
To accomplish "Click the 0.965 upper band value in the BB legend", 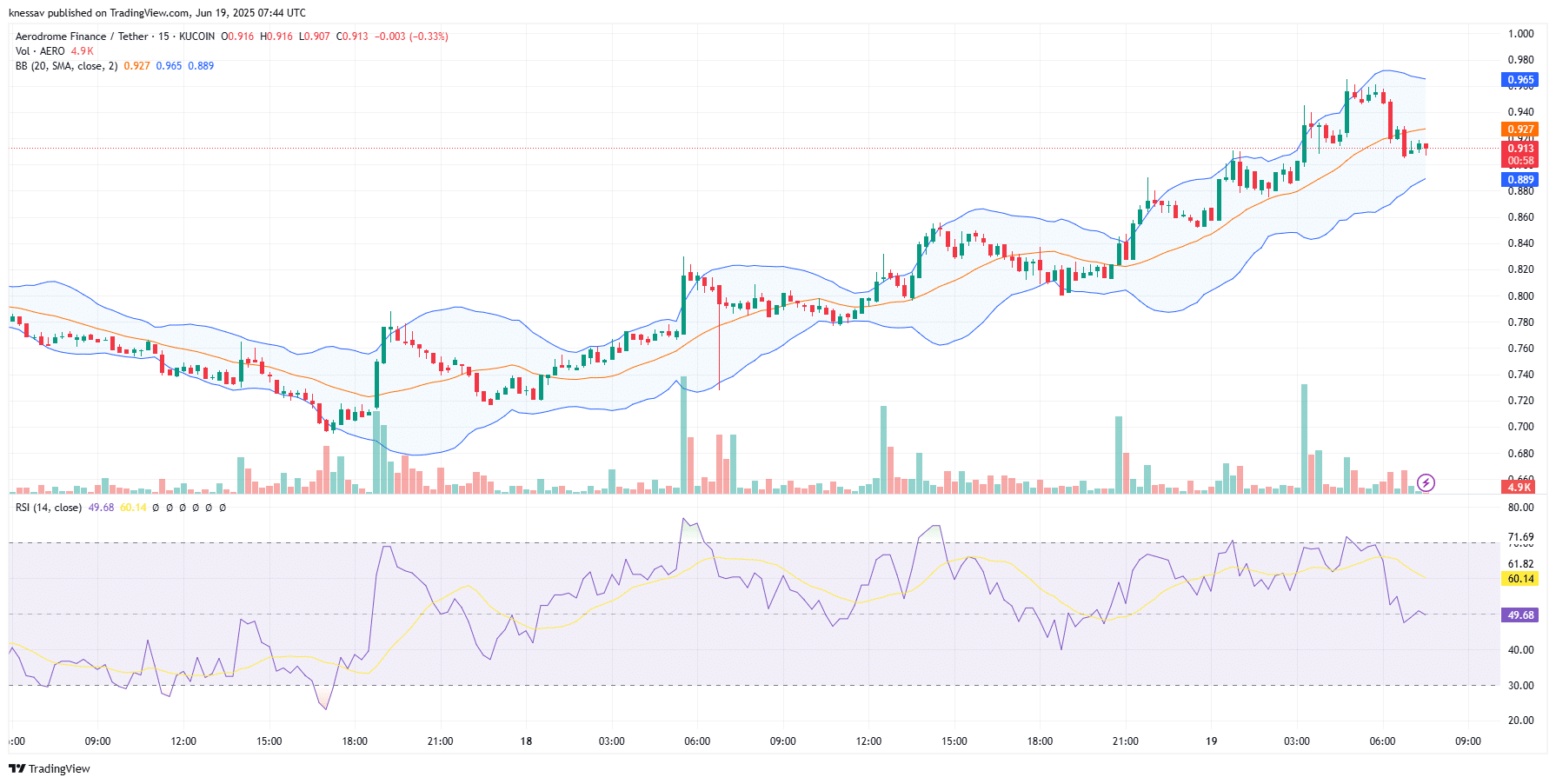I will tap(169, 66).
